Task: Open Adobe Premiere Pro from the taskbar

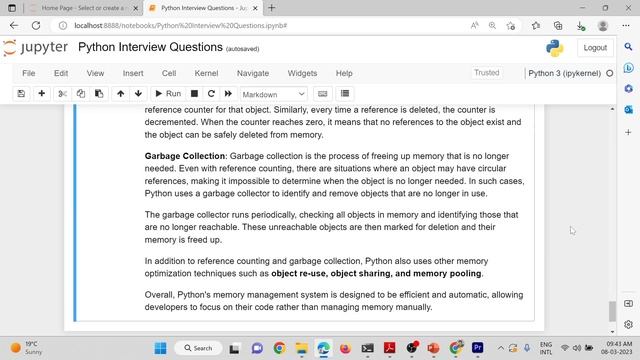Action: (x=478, y=348)
